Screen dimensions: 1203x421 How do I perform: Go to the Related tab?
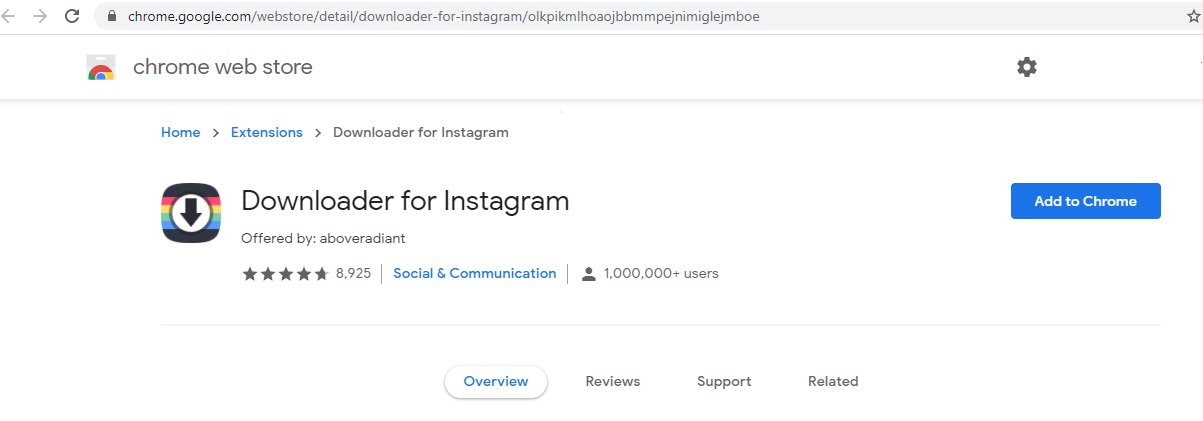(833, 381)
